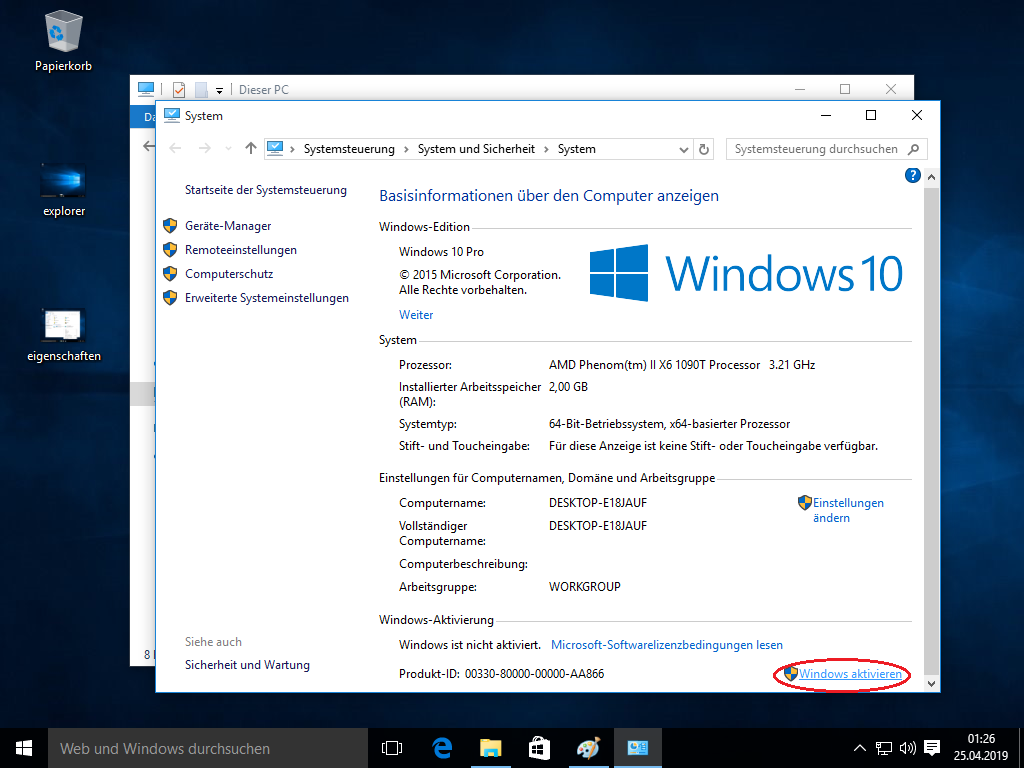Click the Start button
This screenshot has width=1024, height=768.
click(x=22, y=747)
